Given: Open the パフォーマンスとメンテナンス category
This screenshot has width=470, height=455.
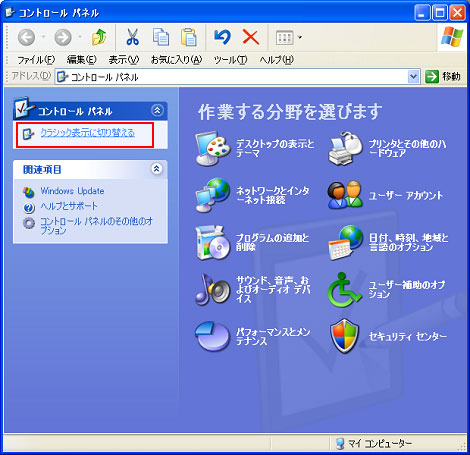Looking at the screenshot, I should coord(273,336).
